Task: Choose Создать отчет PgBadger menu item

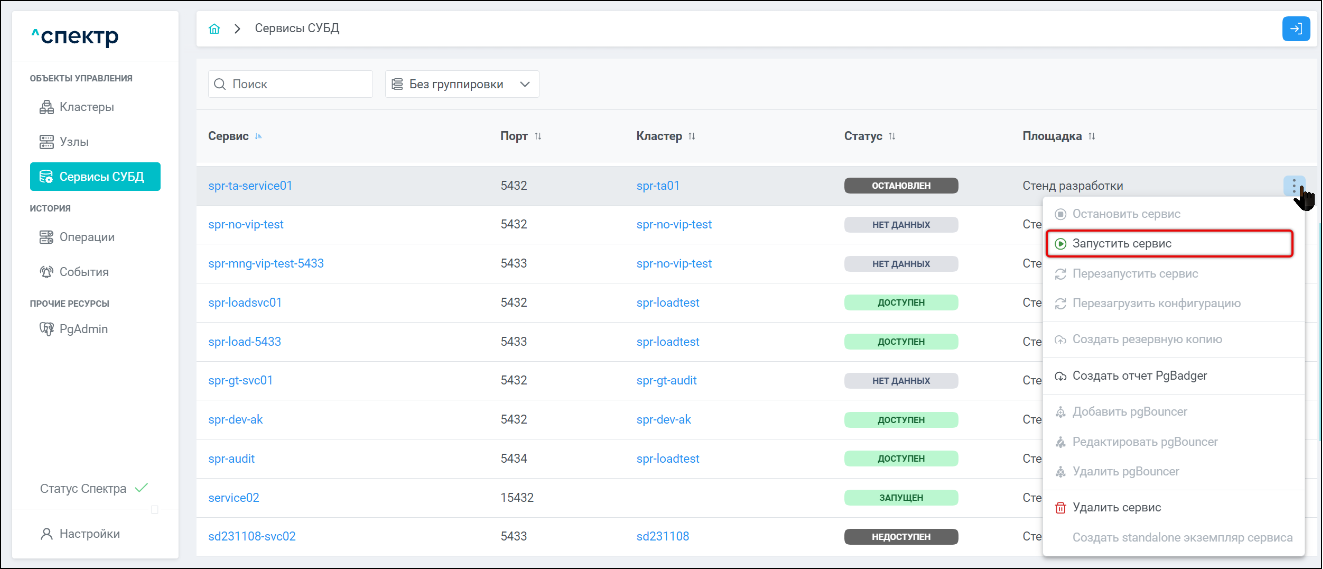Action: tap(1139, 376)
